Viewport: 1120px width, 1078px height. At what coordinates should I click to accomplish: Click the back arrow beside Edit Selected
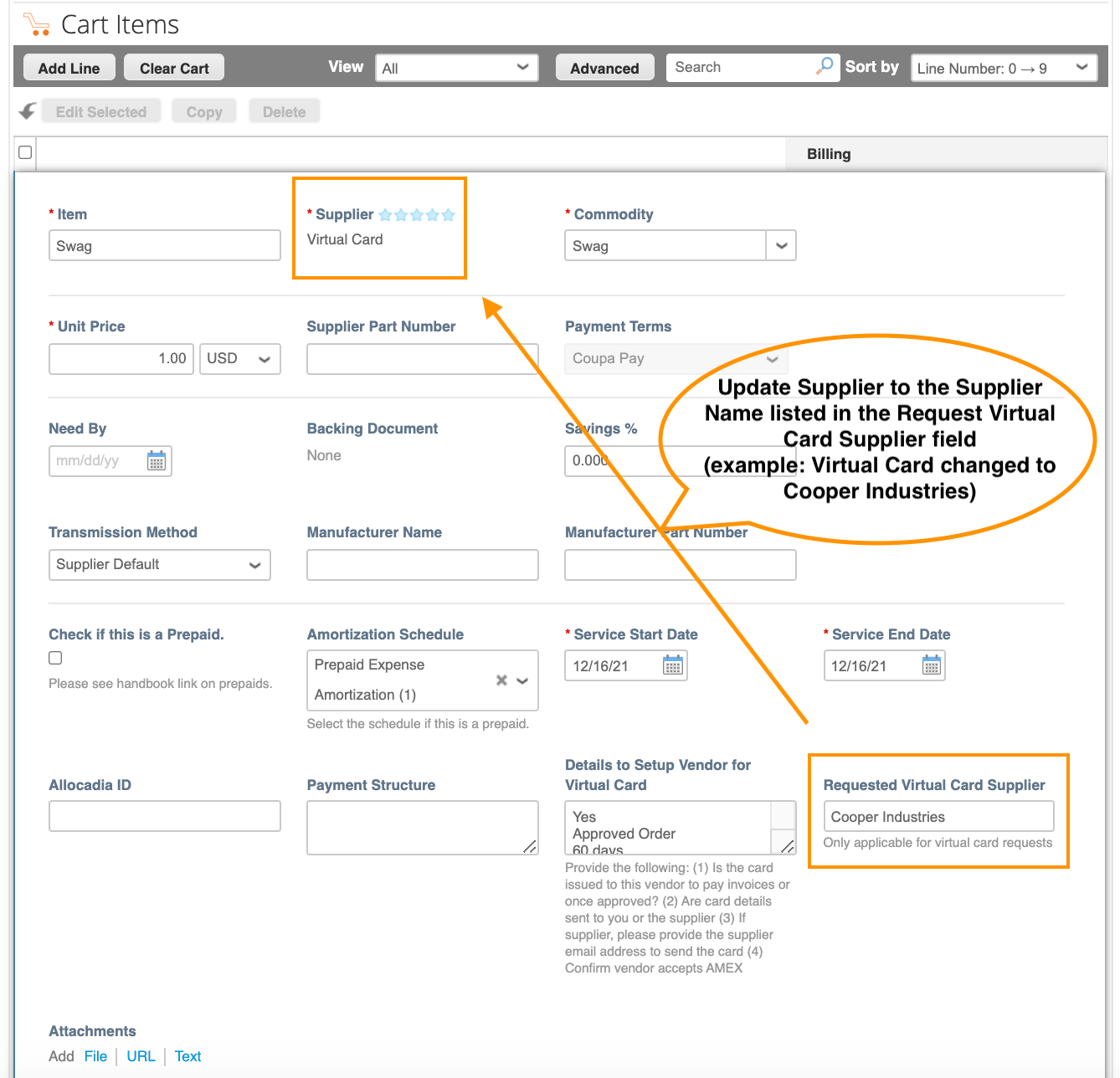[x=28, y=111]
